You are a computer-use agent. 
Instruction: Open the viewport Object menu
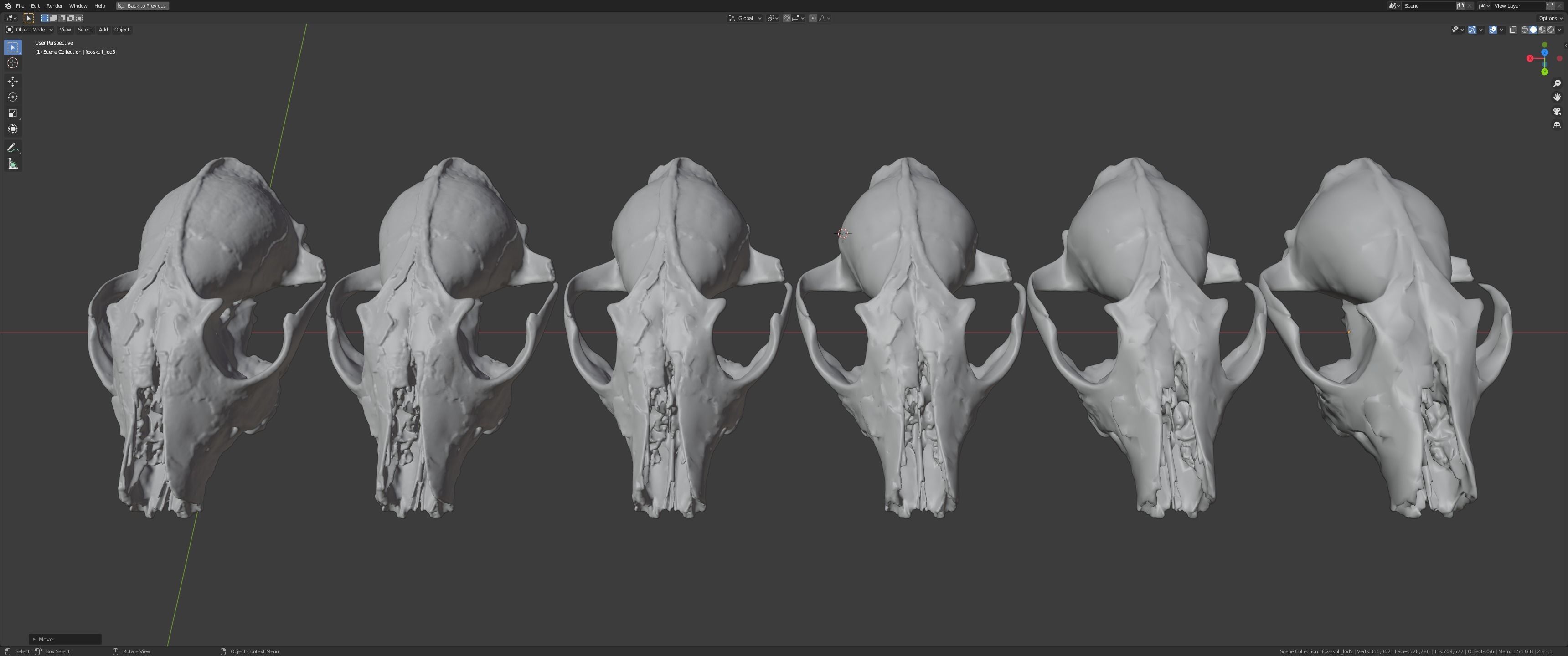click(x=122, y=29)
